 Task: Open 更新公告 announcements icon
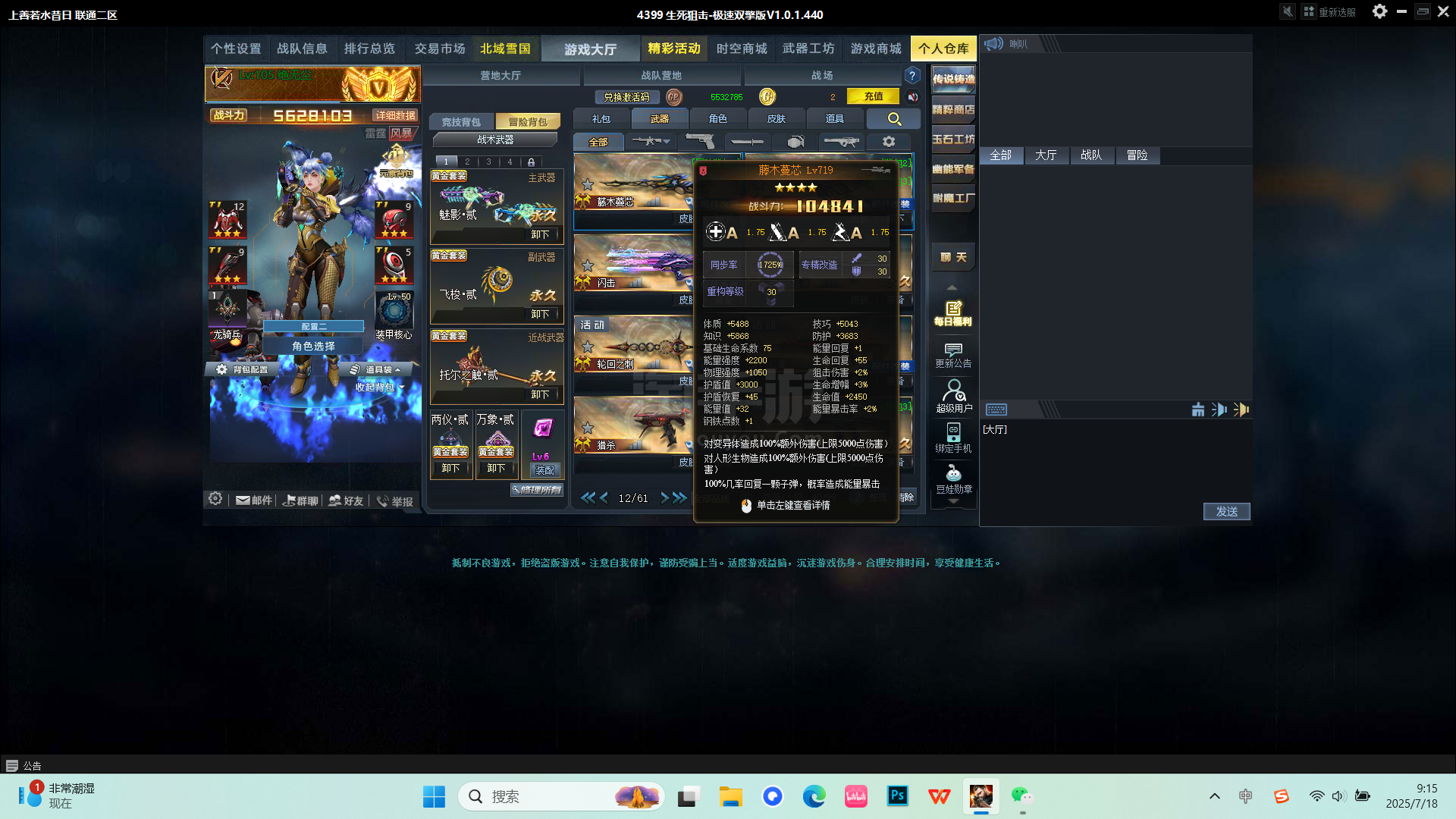point(953,355)
